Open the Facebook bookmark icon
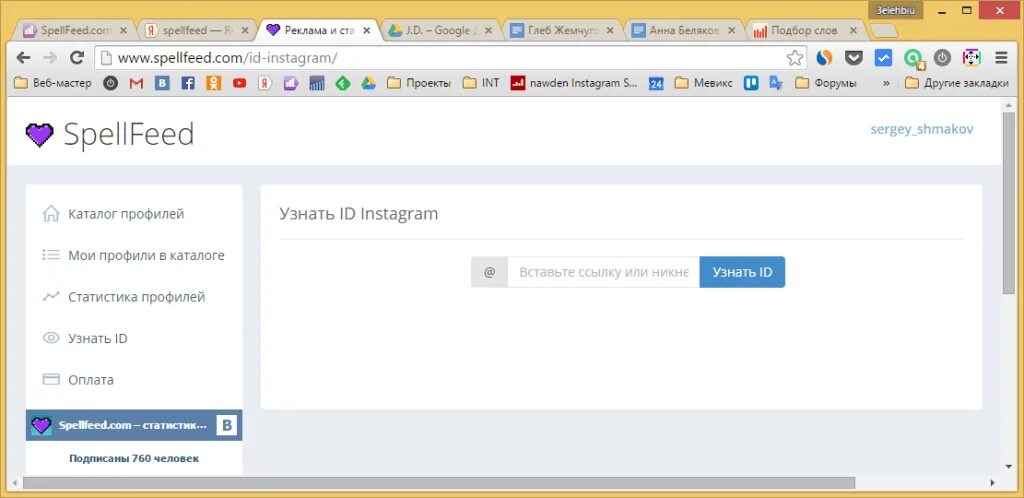This screenshot has height=498, width=1024. [x=188, y=84]
